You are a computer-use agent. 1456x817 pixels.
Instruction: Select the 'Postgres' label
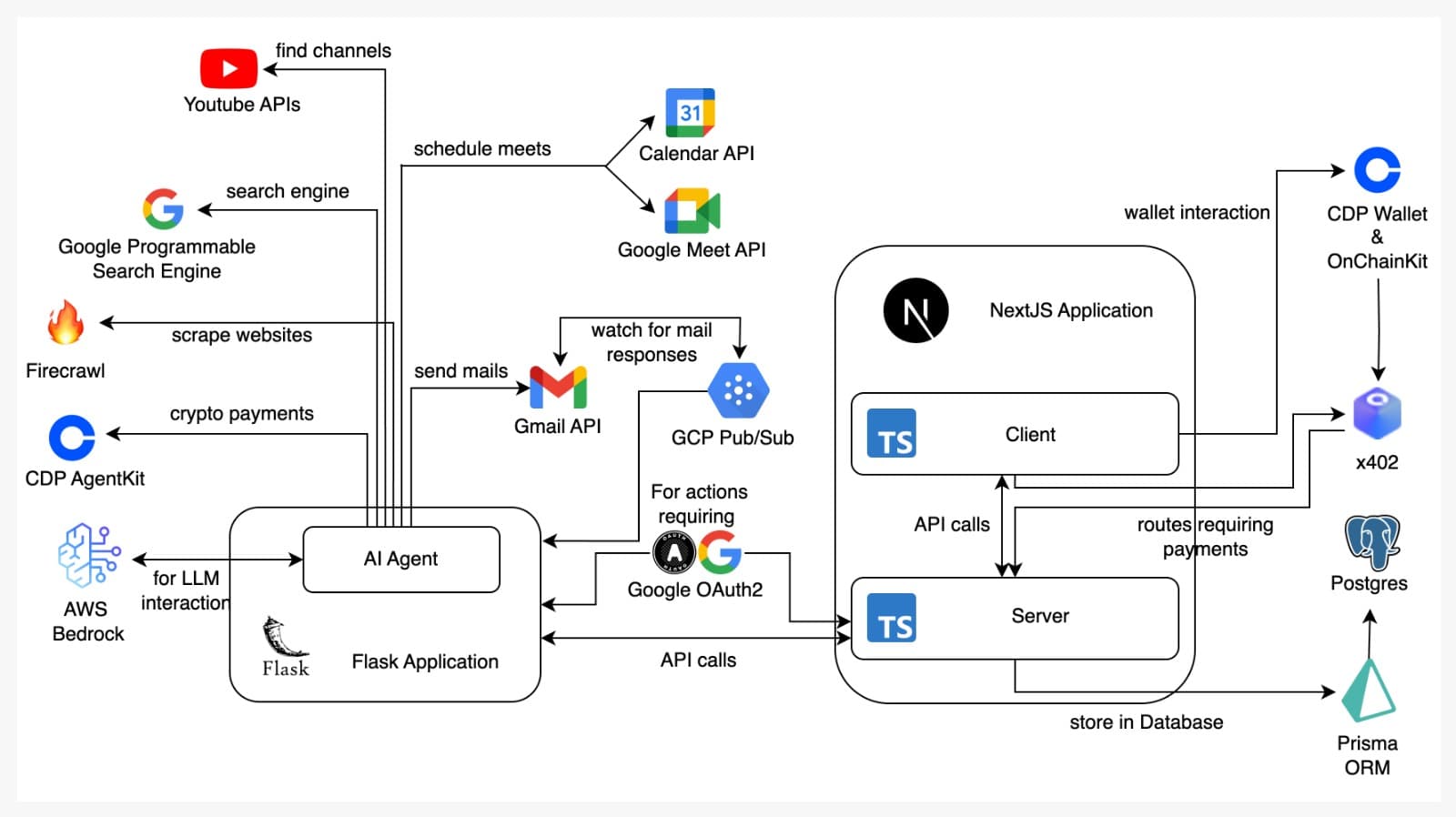click(1369, 583)
